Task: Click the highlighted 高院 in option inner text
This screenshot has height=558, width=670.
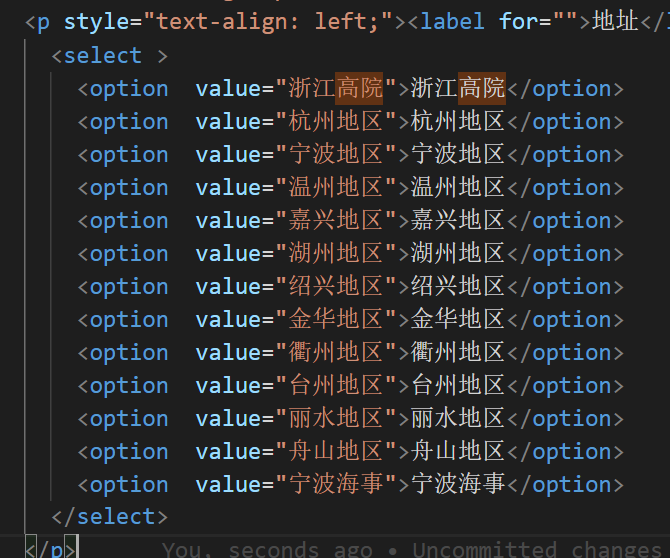Action: point(482,89)
